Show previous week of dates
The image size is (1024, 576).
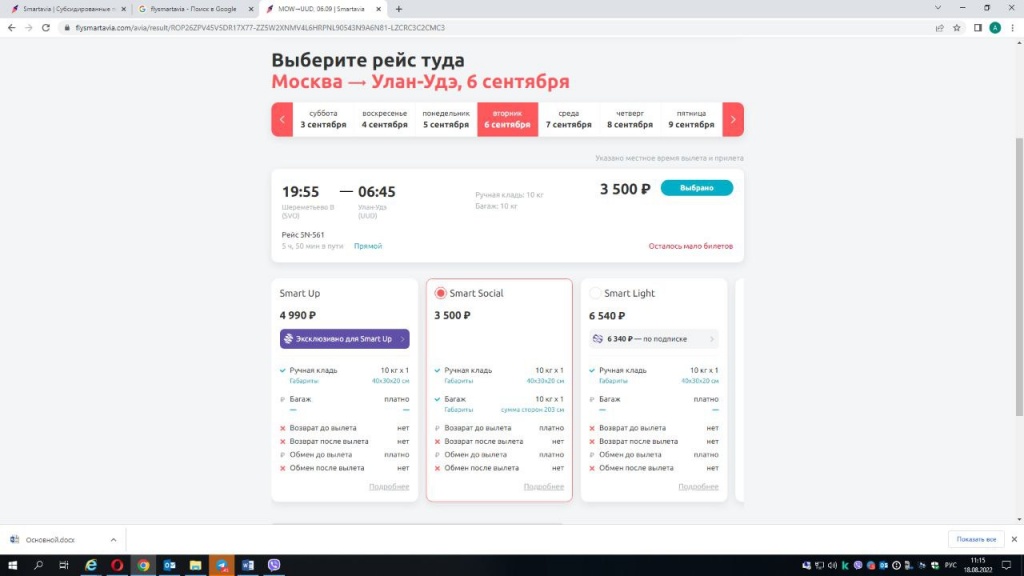pyautogui.click(x=282, y=120)
